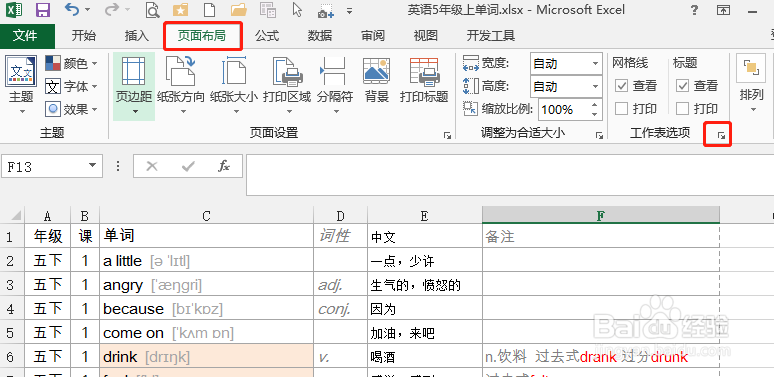Open the 主题 themes gallery

[x=21, y=86]
